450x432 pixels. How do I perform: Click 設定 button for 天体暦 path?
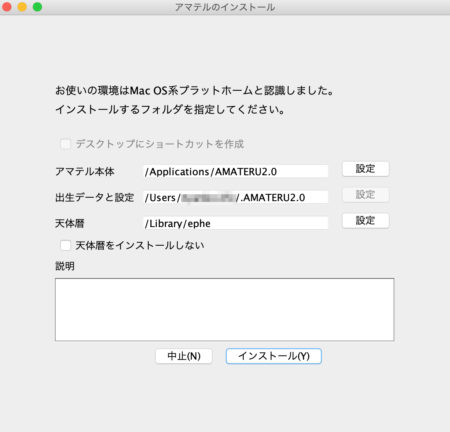366,221
